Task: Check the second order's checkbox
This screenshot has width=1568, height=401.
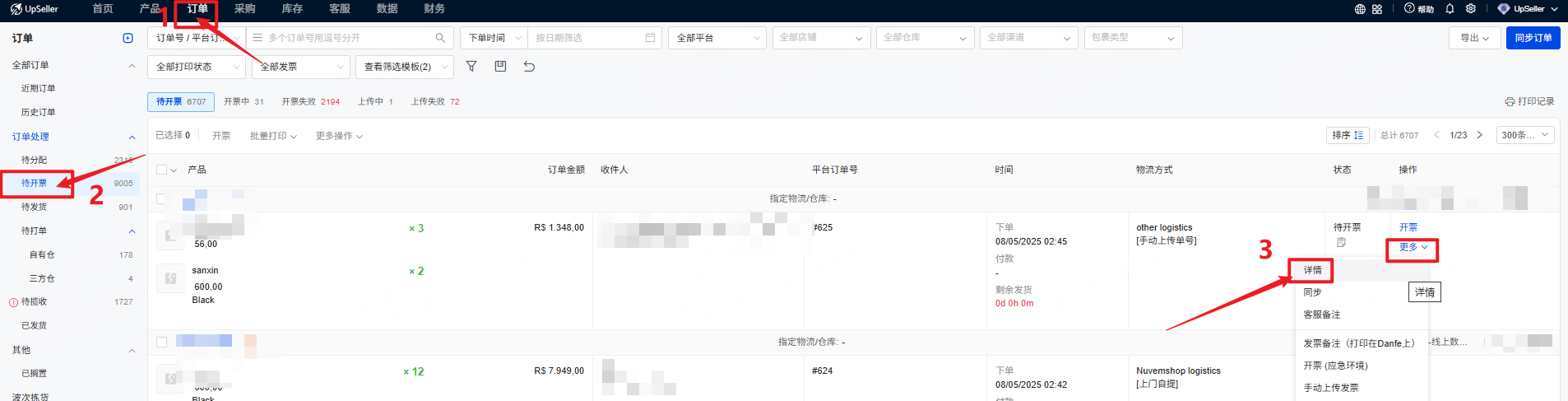Action: (161, 342)
